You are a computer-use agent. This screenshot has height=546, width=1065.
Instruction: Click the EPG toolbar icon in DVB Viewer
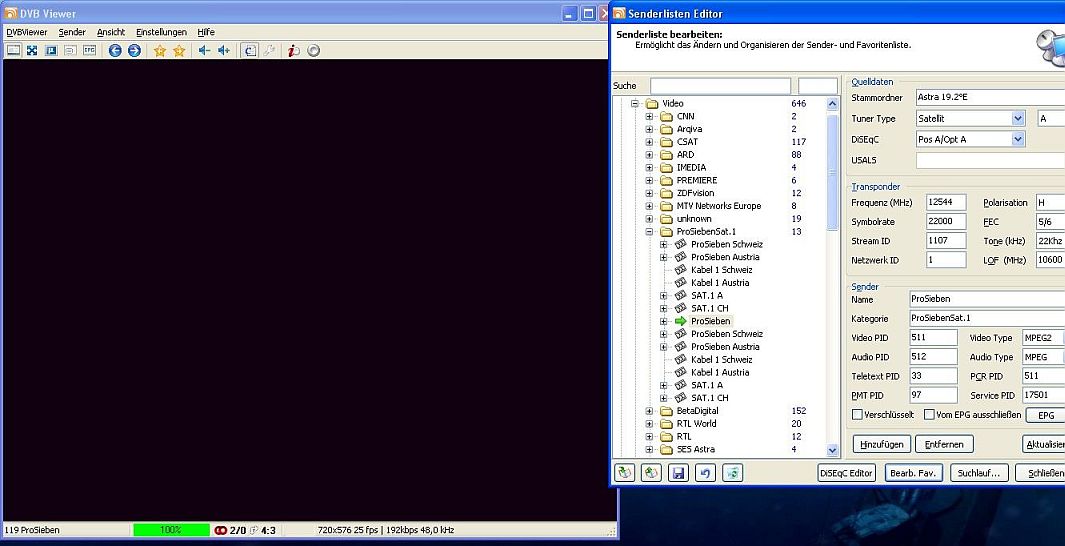90,50
